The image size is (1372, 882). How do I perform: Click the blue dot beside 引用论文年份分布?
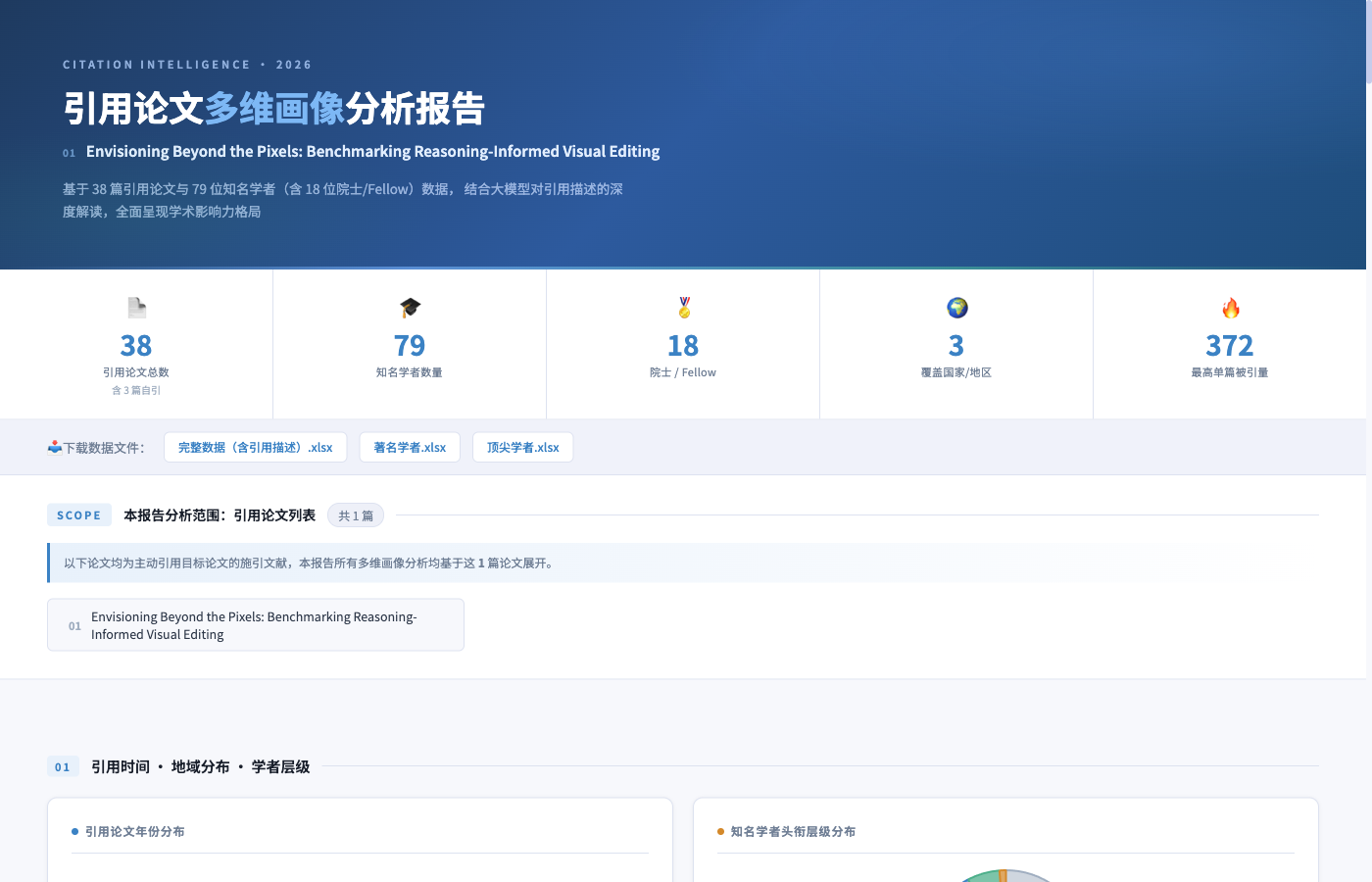74,831
